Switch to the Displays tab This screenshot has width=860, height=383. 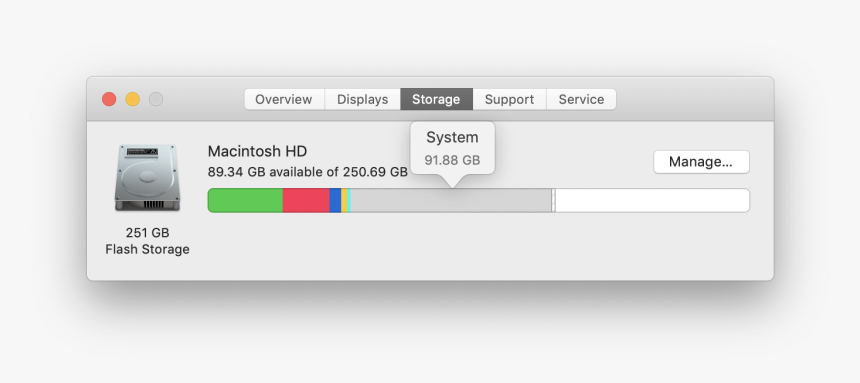(363, 99)
